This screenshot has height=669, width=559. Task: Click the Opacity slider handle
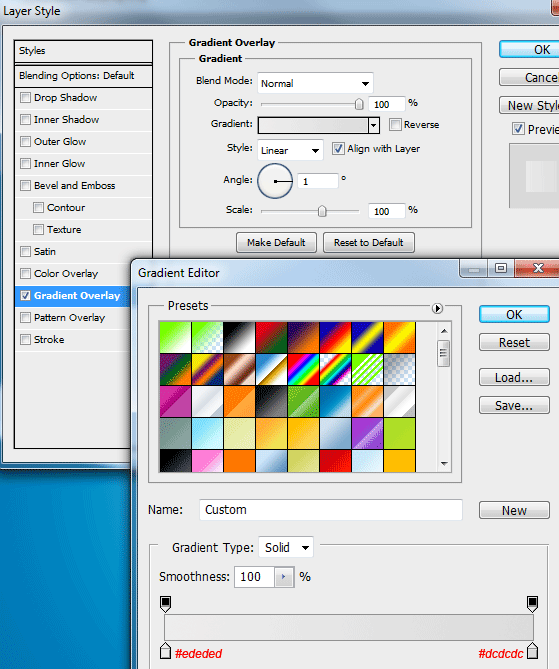point(359,104)
